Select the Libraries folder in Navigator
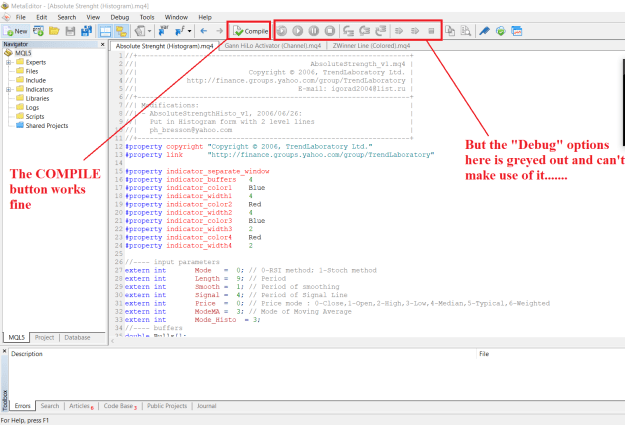 [x=37, y=98]
